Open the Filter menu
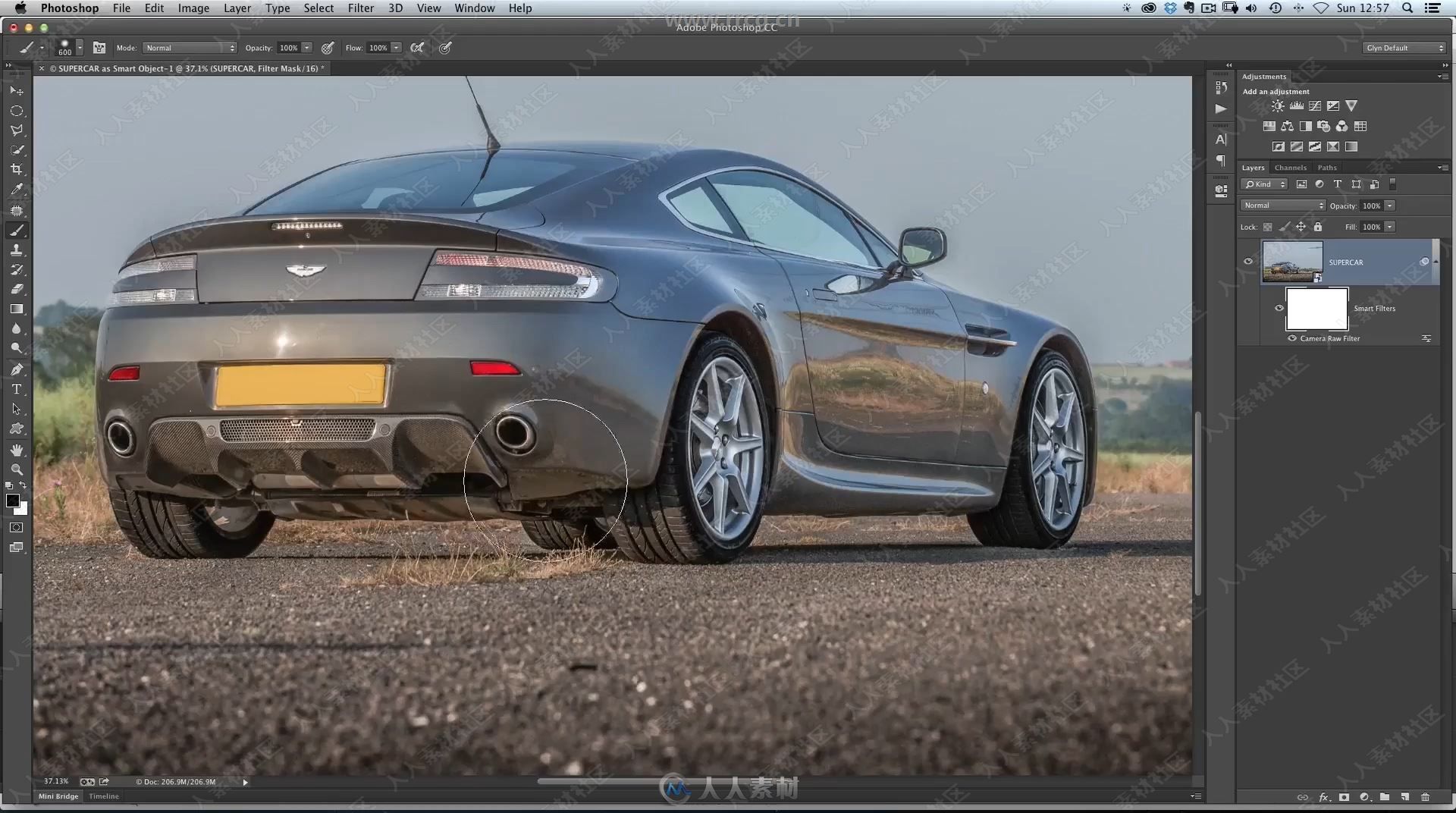This screenshot has height=813, width=1456. pos(361,8)
